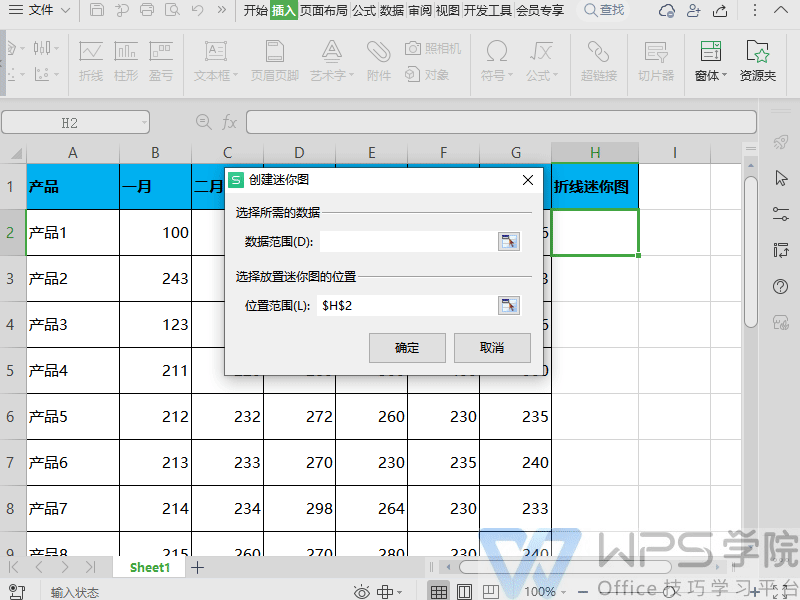Click the share export icon
The width and height of the screenshot is (800, 600).
(720, 10)
